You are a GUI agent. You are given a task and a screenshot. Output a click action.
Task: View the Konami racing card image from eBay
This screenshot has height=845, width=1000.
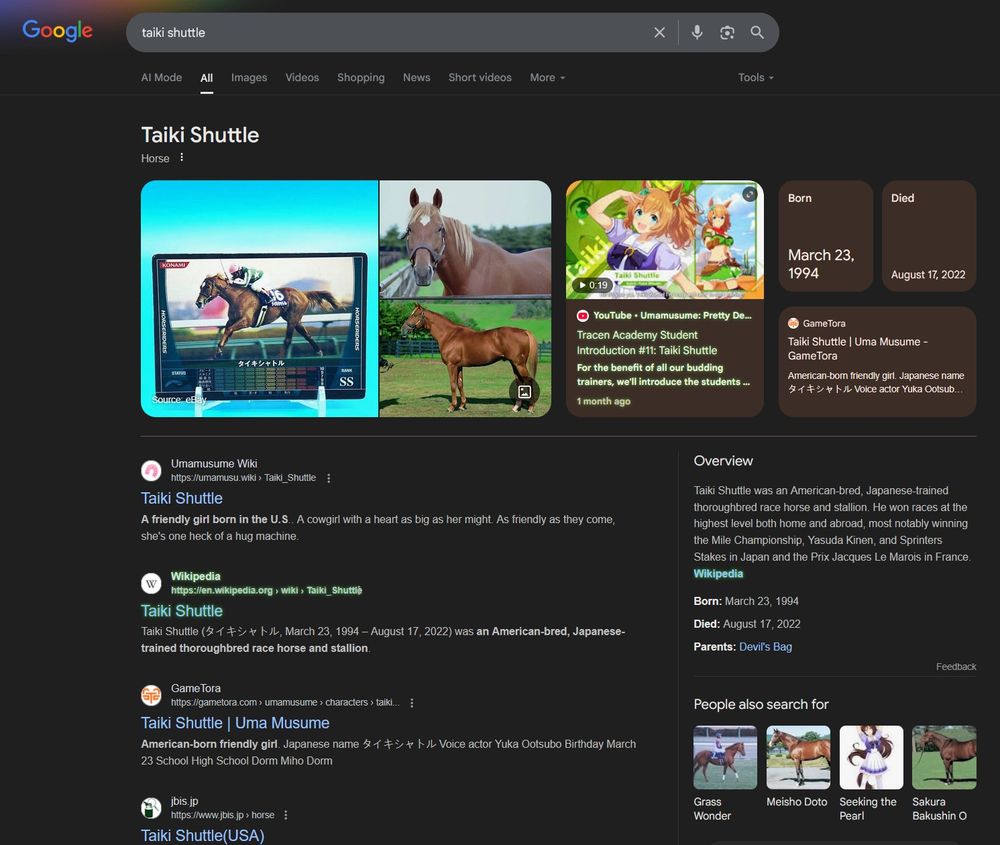tap(260, 298)
